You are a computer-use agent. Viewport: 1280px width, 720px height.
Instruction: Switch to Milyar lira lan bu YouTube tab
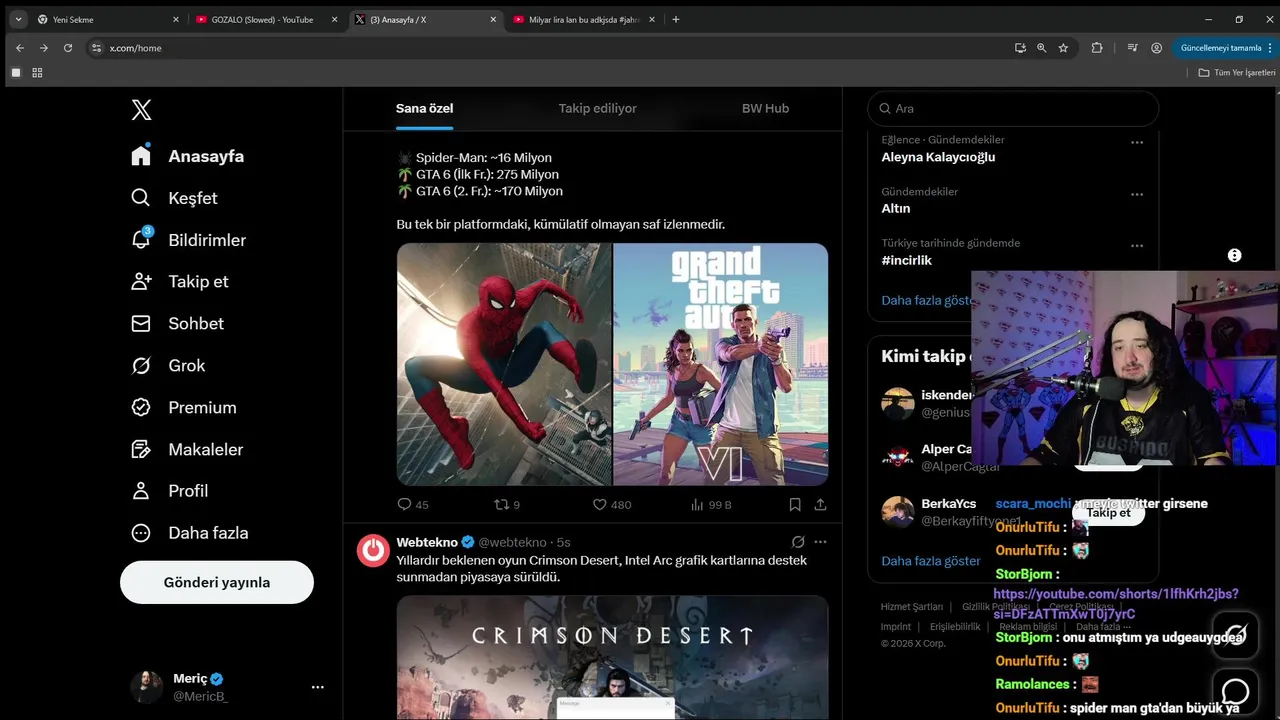click(584, 19)
